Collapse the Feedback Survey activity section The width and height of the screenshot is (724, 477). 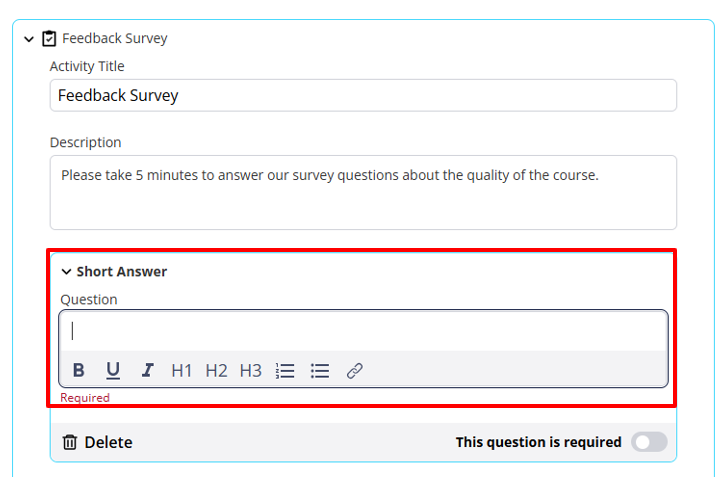pyautogui.click(x=29, y=39)
